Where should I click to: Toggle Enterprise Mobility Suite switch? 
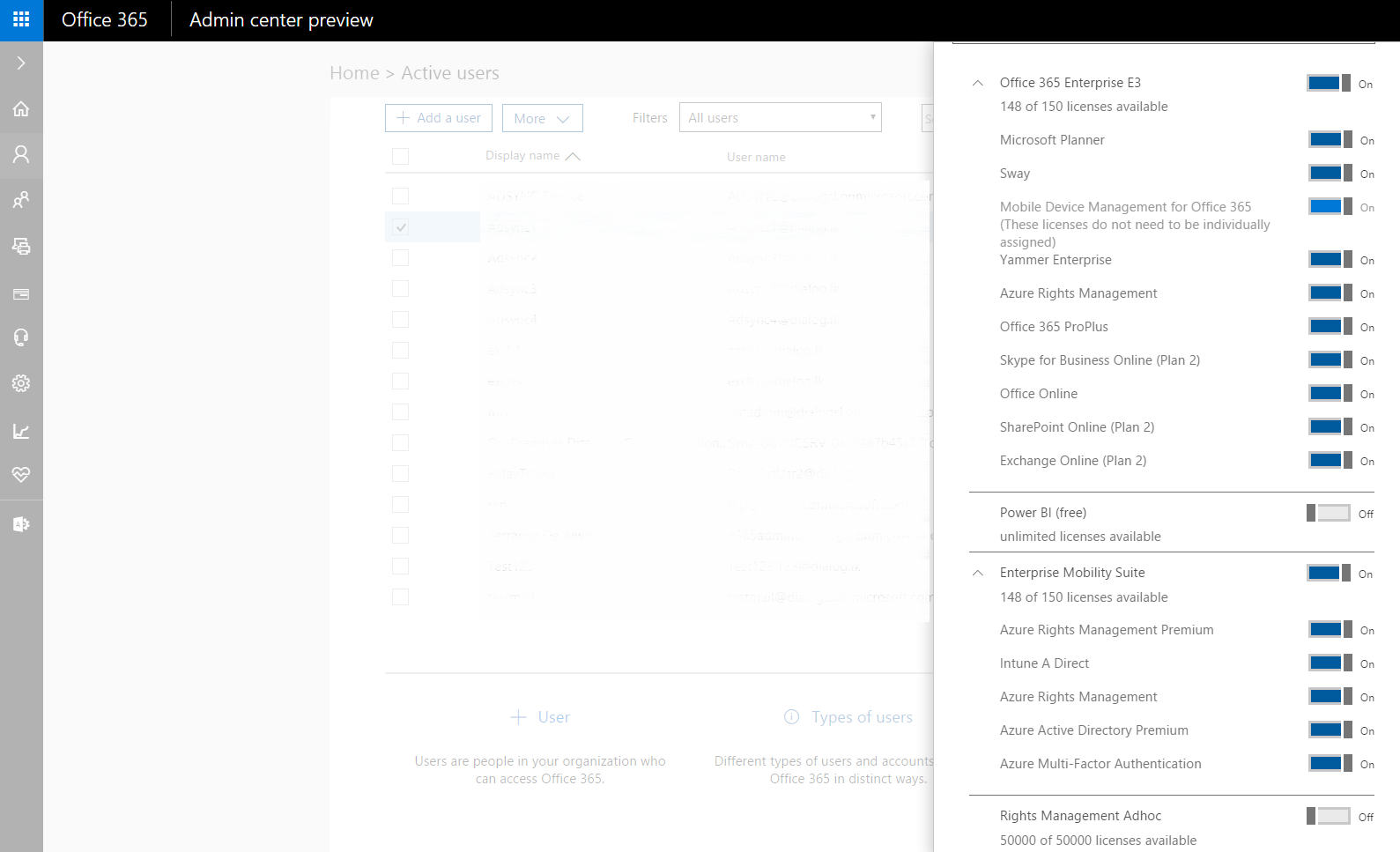[x=1329, y=573]
